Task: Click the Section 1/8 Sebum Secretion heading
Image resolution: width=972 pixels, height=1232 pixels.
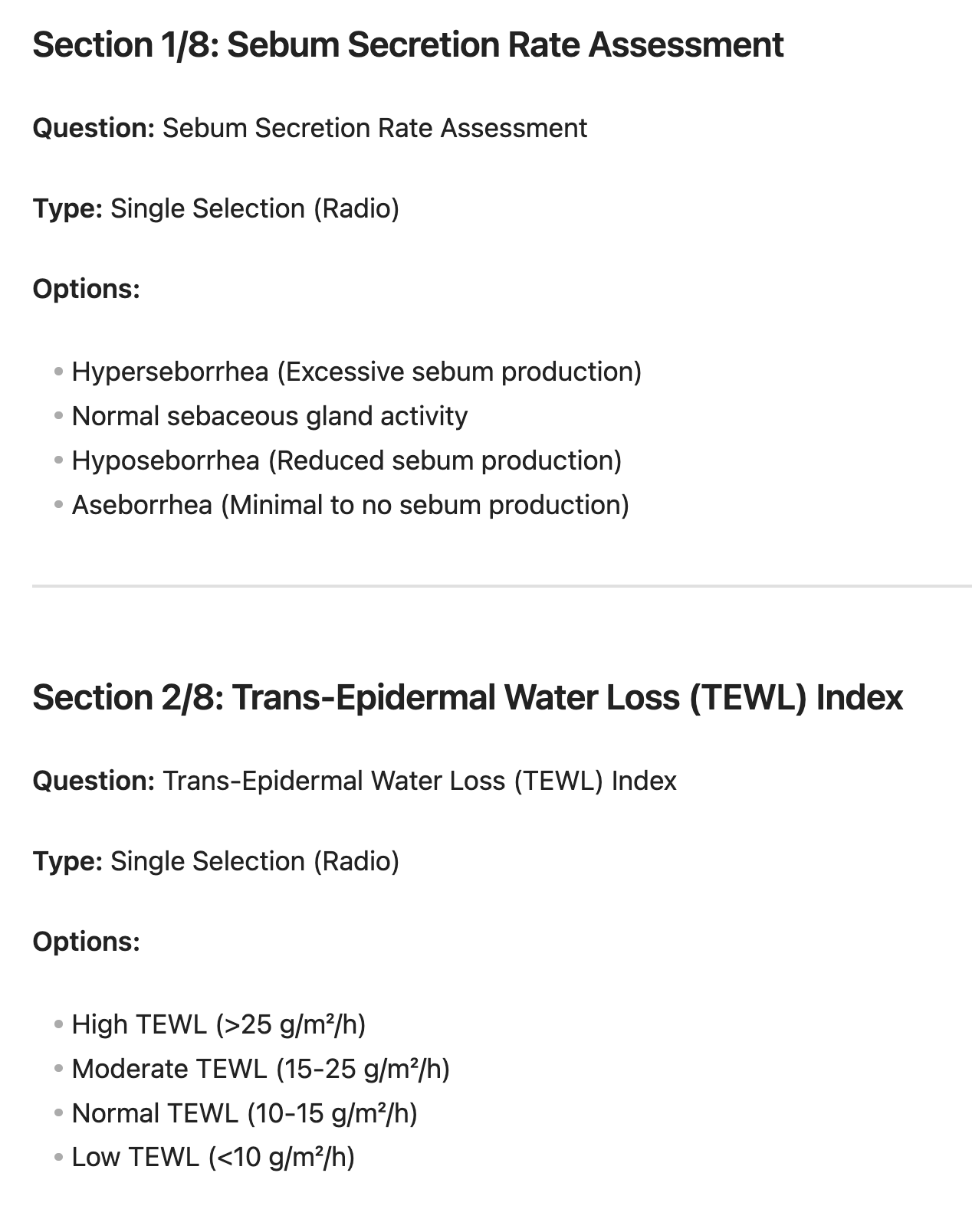Action: click(x=408, y=45)
